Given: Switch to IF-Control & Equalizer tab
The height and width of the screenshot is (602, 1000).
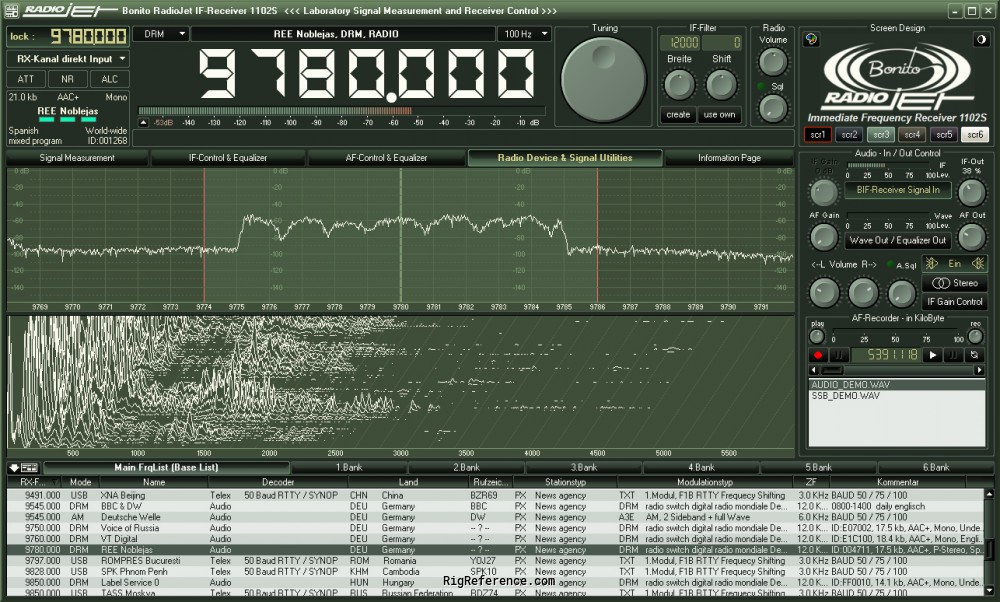Looking at the screenshot, I should click(x=228, y=158).
